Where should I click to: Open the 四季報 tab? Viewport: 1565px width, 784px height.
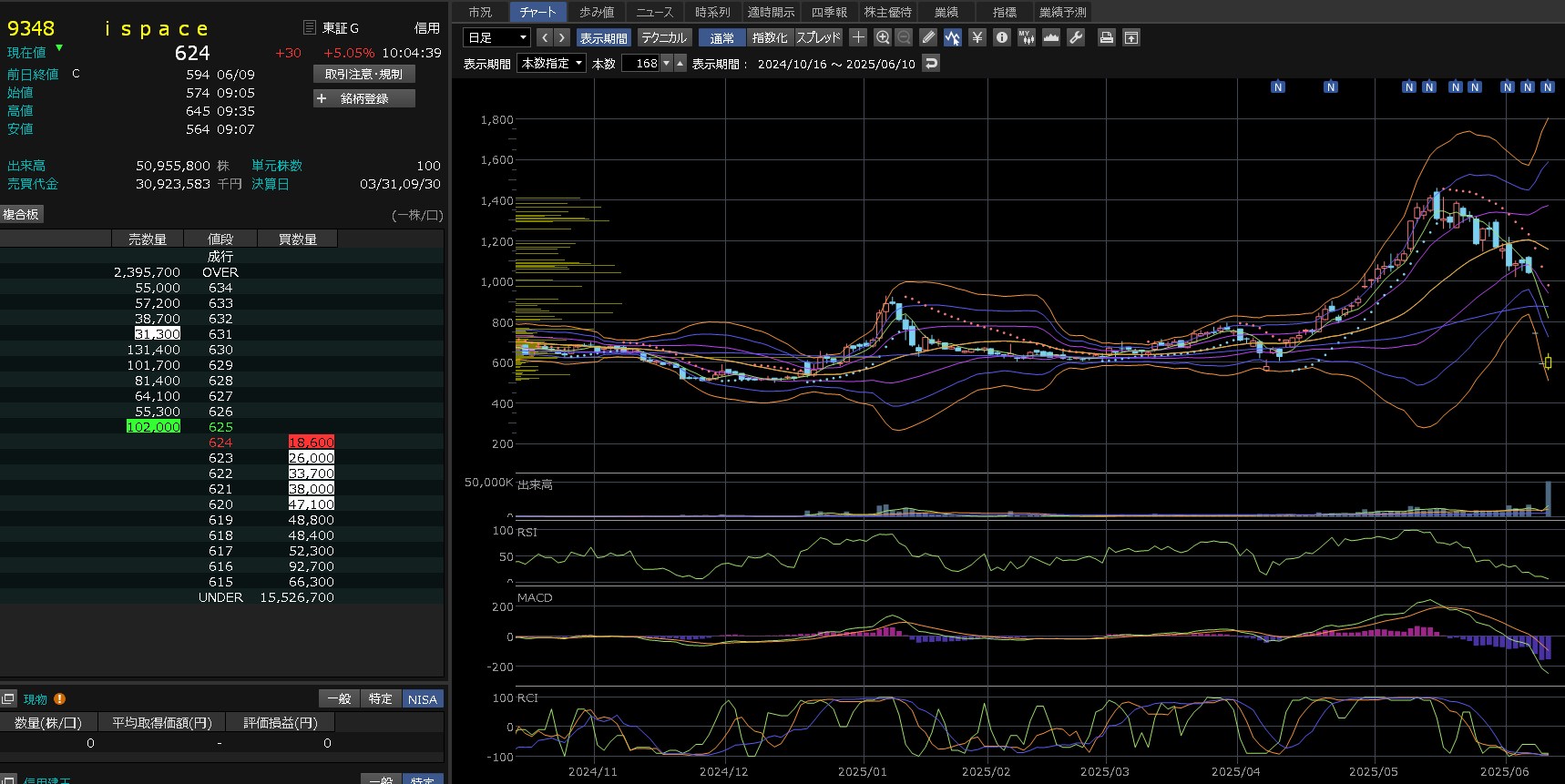[x=829, y=12]
